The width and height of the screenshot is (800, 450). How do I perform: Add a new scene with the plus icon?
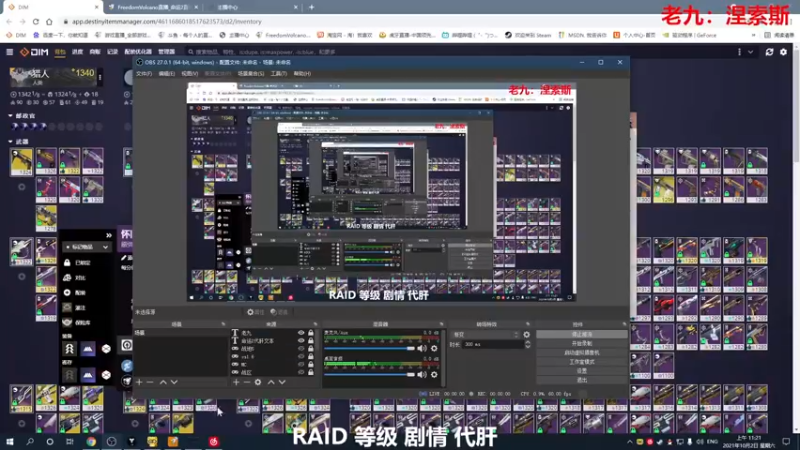coord(139,382)
